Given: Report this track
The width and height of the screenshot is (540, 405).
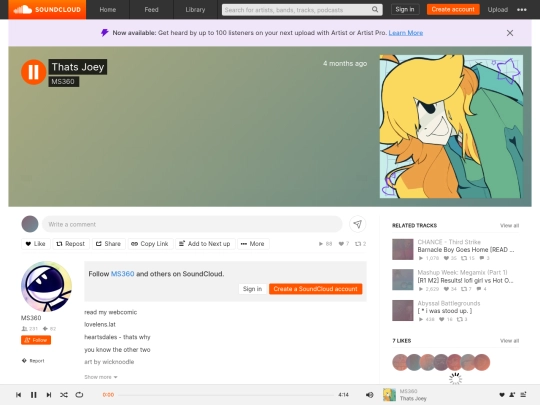Looking at the screenshot, I should click(x=33, y=361).
